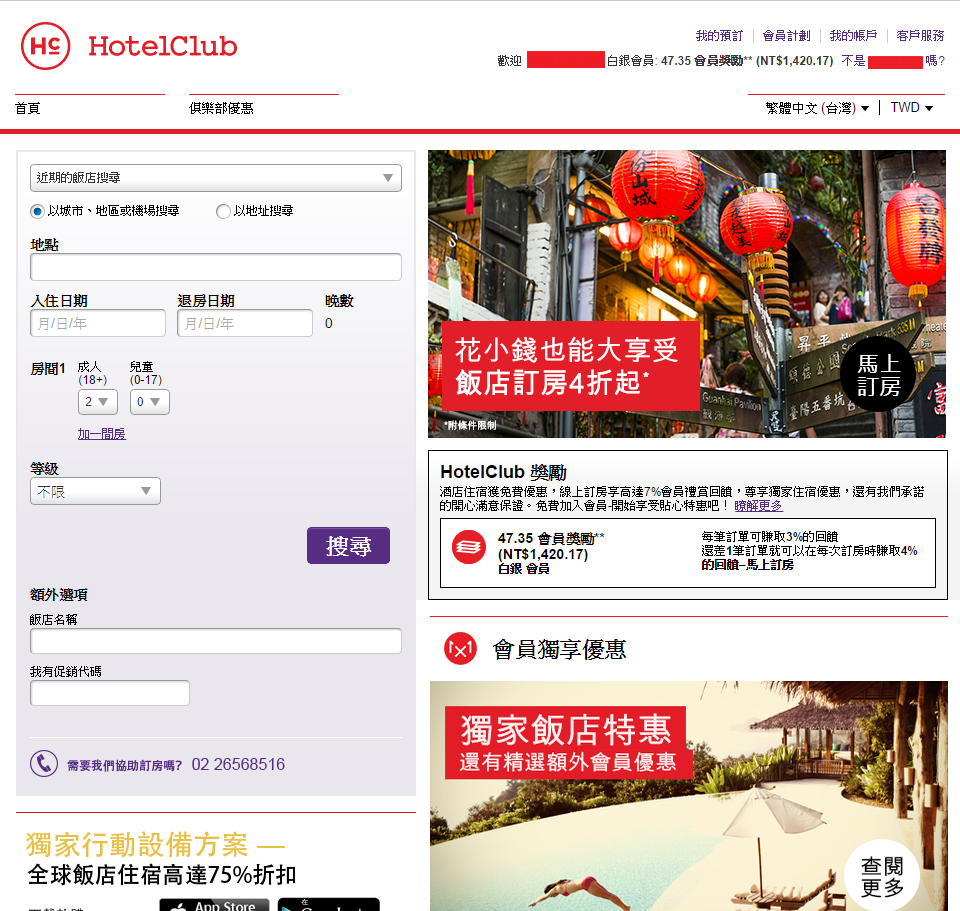960x911 pixels.
Task: Open the 等級 star rating dropdown
Action: (x=96, y=491)
